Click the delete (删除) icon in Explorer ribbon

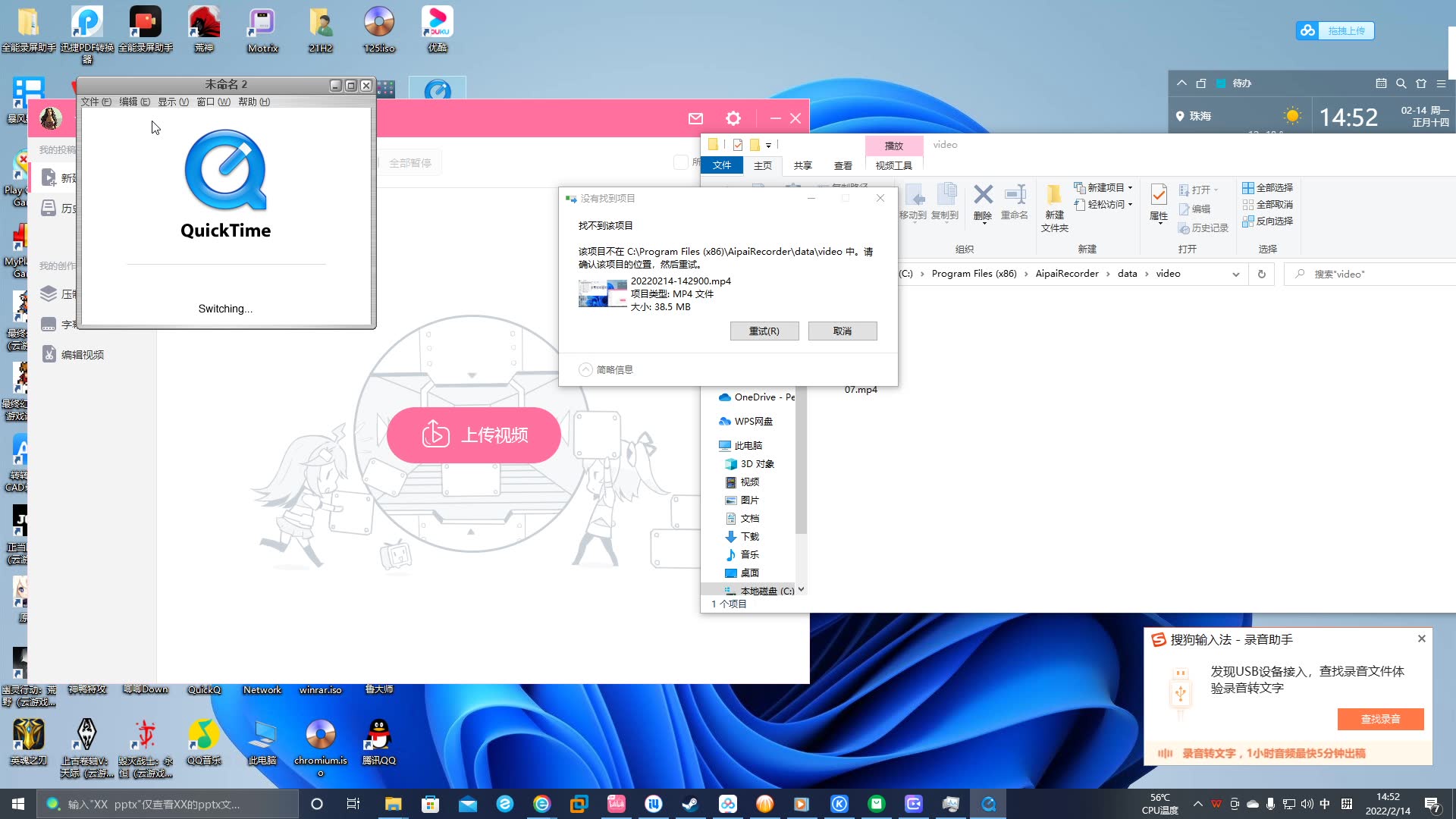click(983, 195)
